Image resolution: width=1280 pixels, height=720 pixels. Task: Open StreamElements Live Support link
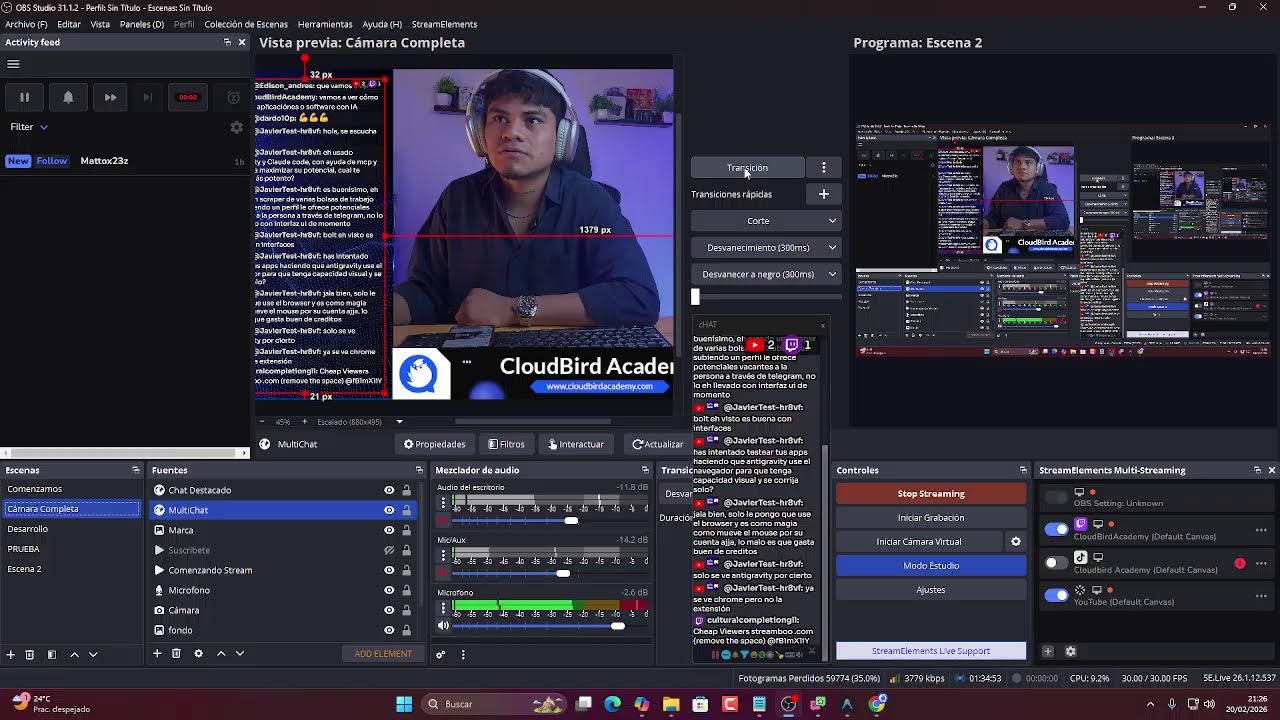pos(931,651)
